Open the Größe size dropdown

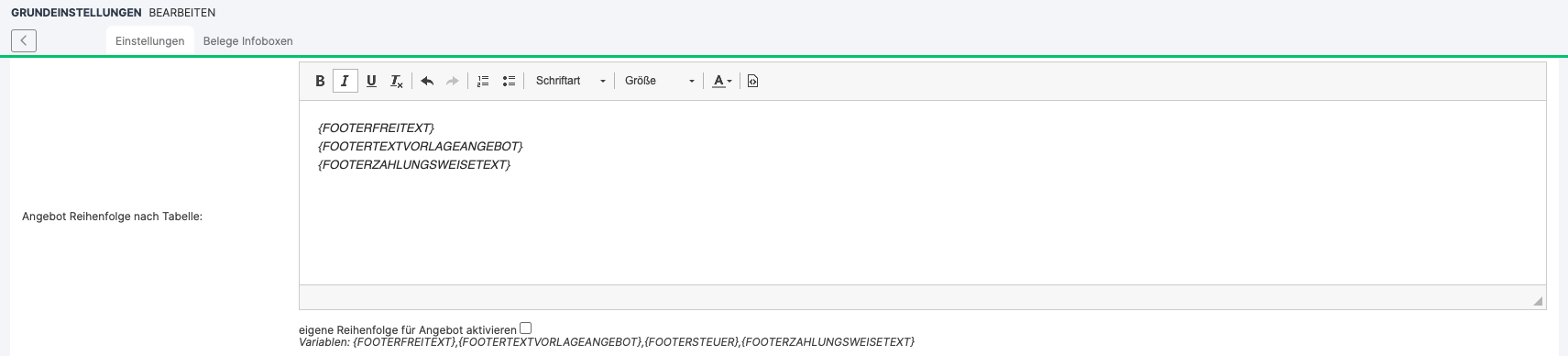[x=659, y=81]
